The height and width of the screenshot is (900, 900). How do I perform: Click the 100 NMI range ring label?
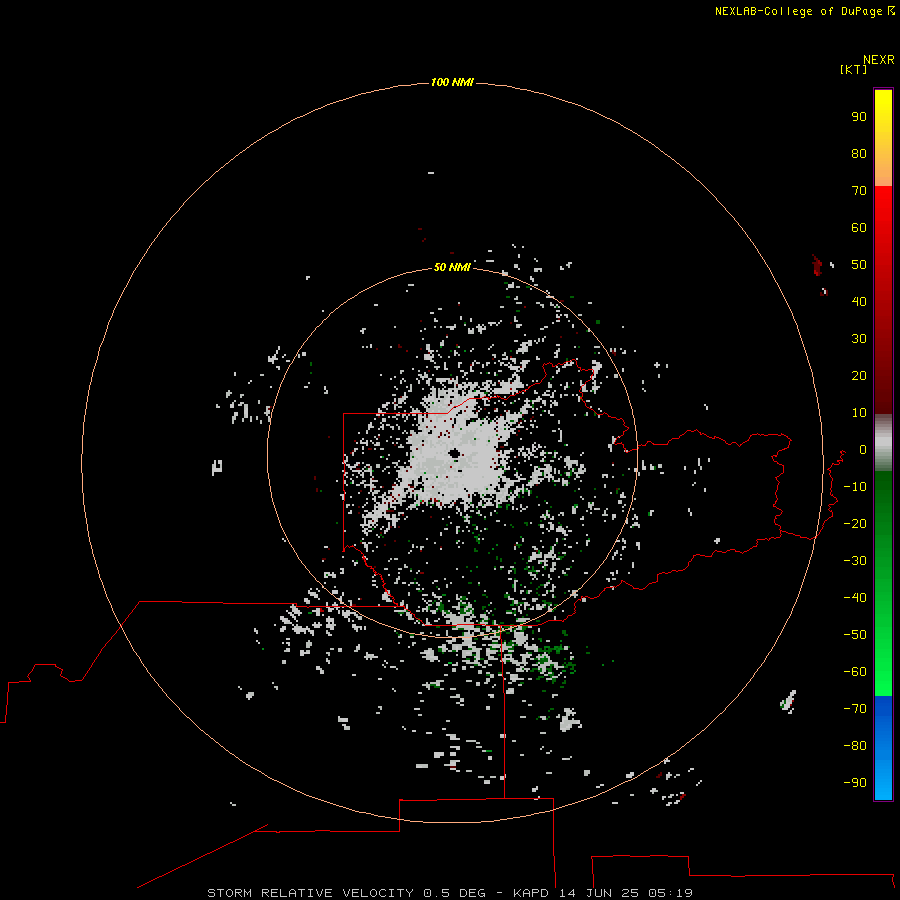click(452, 82)
